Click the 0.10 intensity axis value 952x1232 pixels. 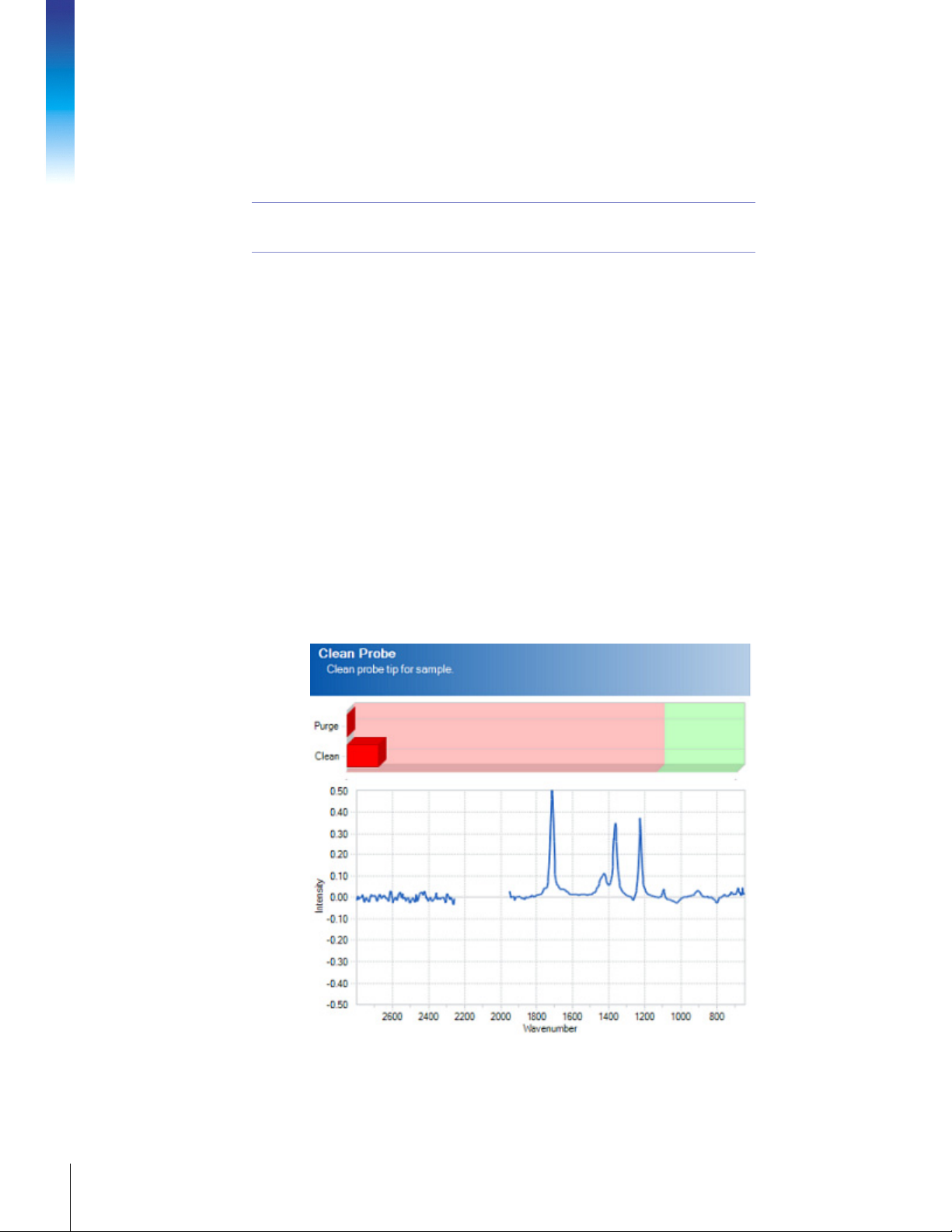(339, 876)
